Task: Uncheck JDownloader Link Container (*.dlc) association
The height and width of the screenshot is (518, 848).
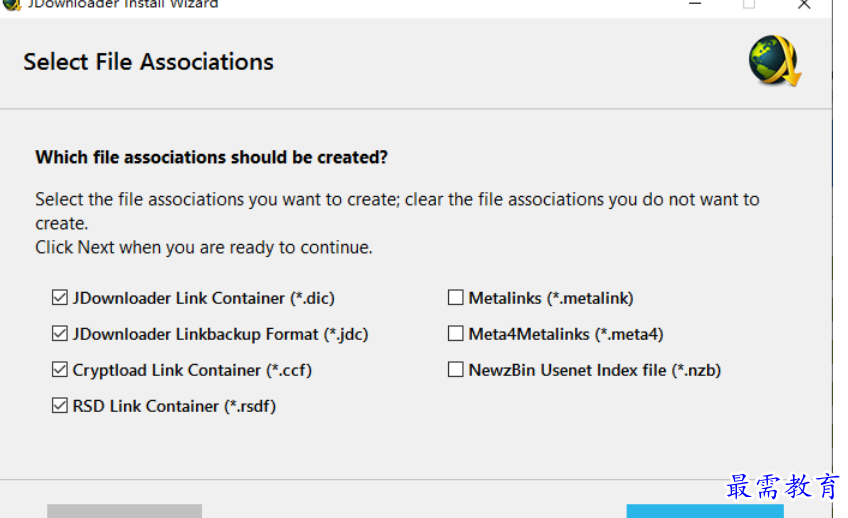Action: pos(59,297)
